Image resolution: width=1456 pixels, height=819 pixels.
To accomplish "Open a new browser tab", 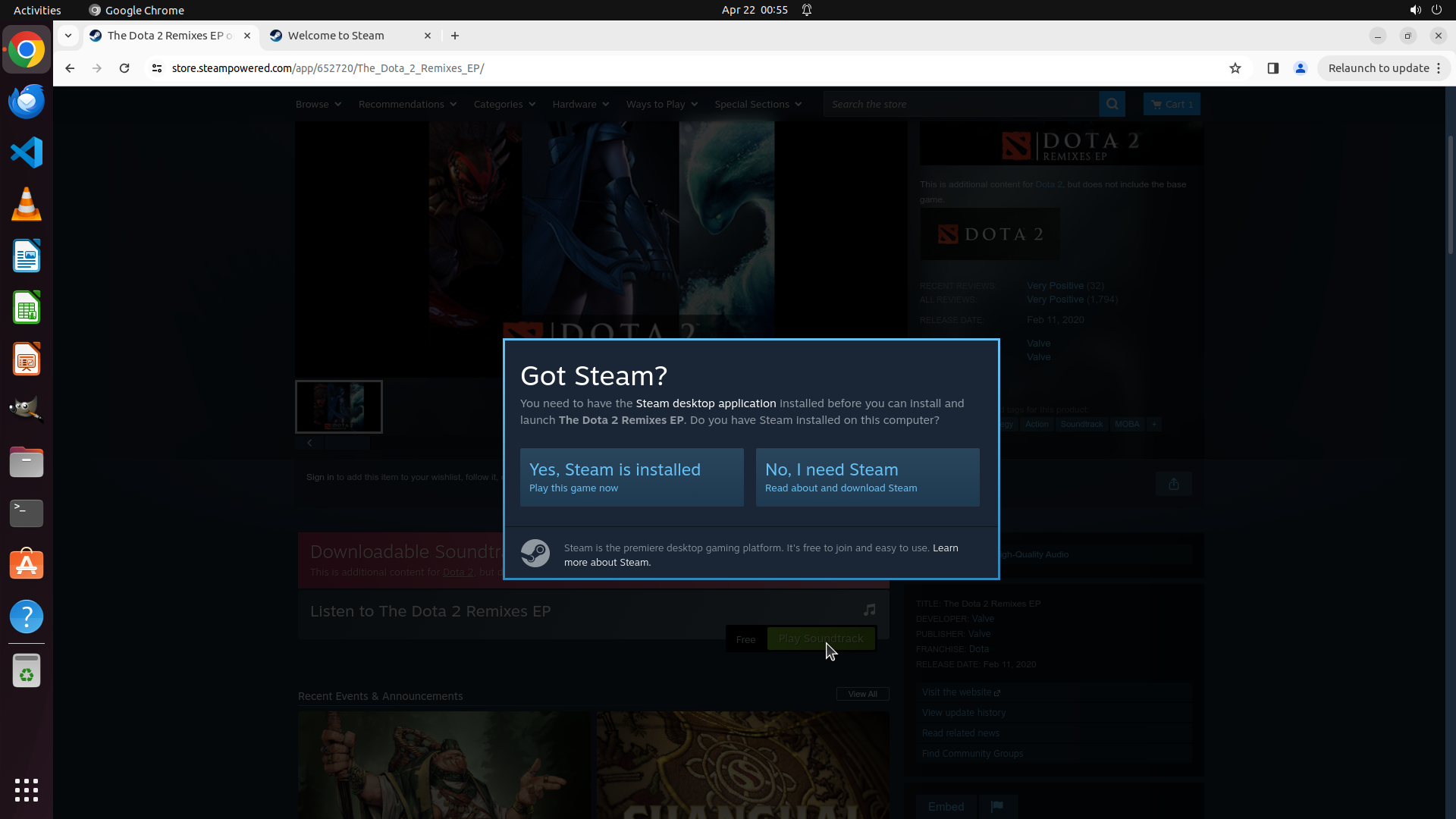I will pyautogui.click(x=455, y=36).
